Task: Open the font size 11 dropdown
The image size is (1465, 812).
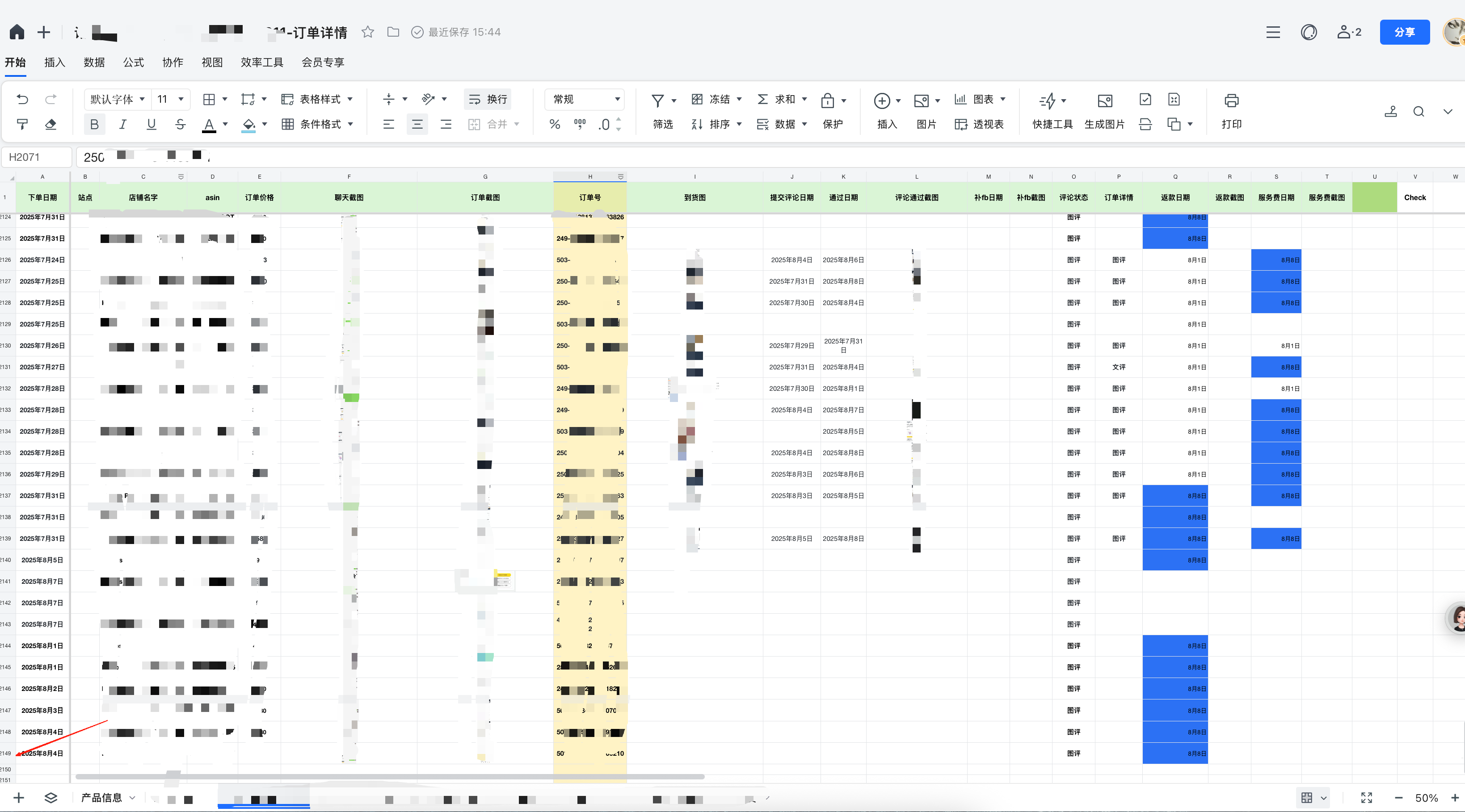Action: point(171,100)
